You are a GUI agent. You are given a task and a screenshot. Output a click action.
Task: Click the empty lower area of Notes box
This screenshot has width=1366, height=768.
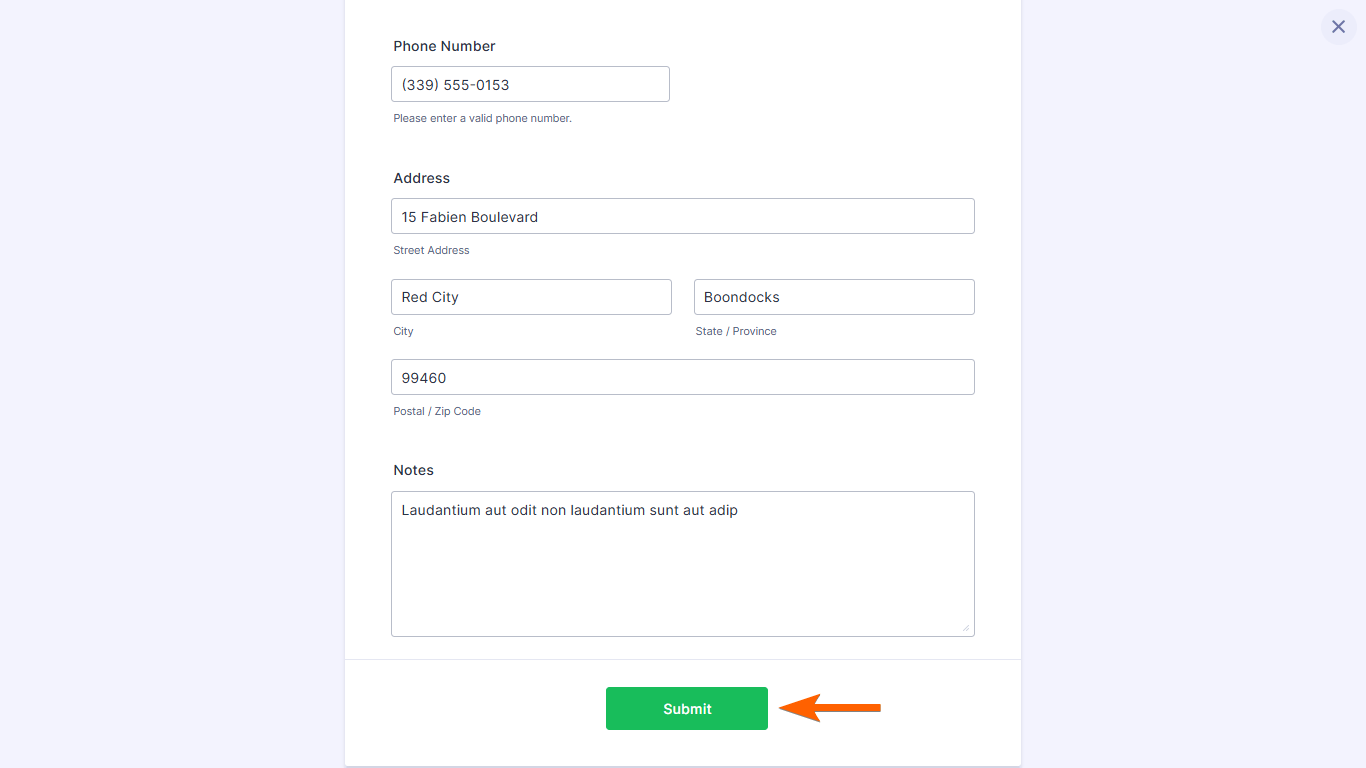point(682,590)
